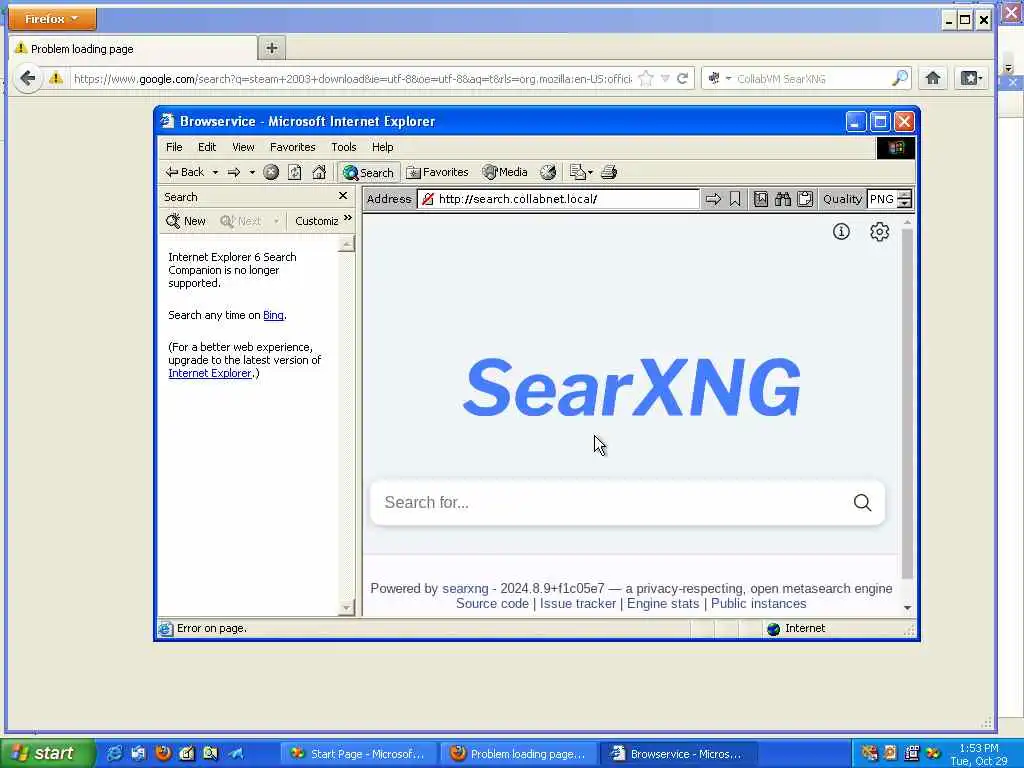Select 'Problem loading page' Firefox tab
1024x768 pixels.
133,48
